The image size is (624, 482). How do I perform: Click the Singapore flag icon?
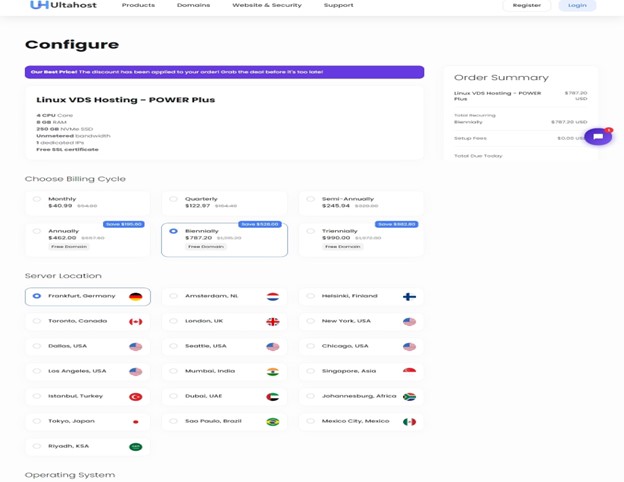coord(410,372)
